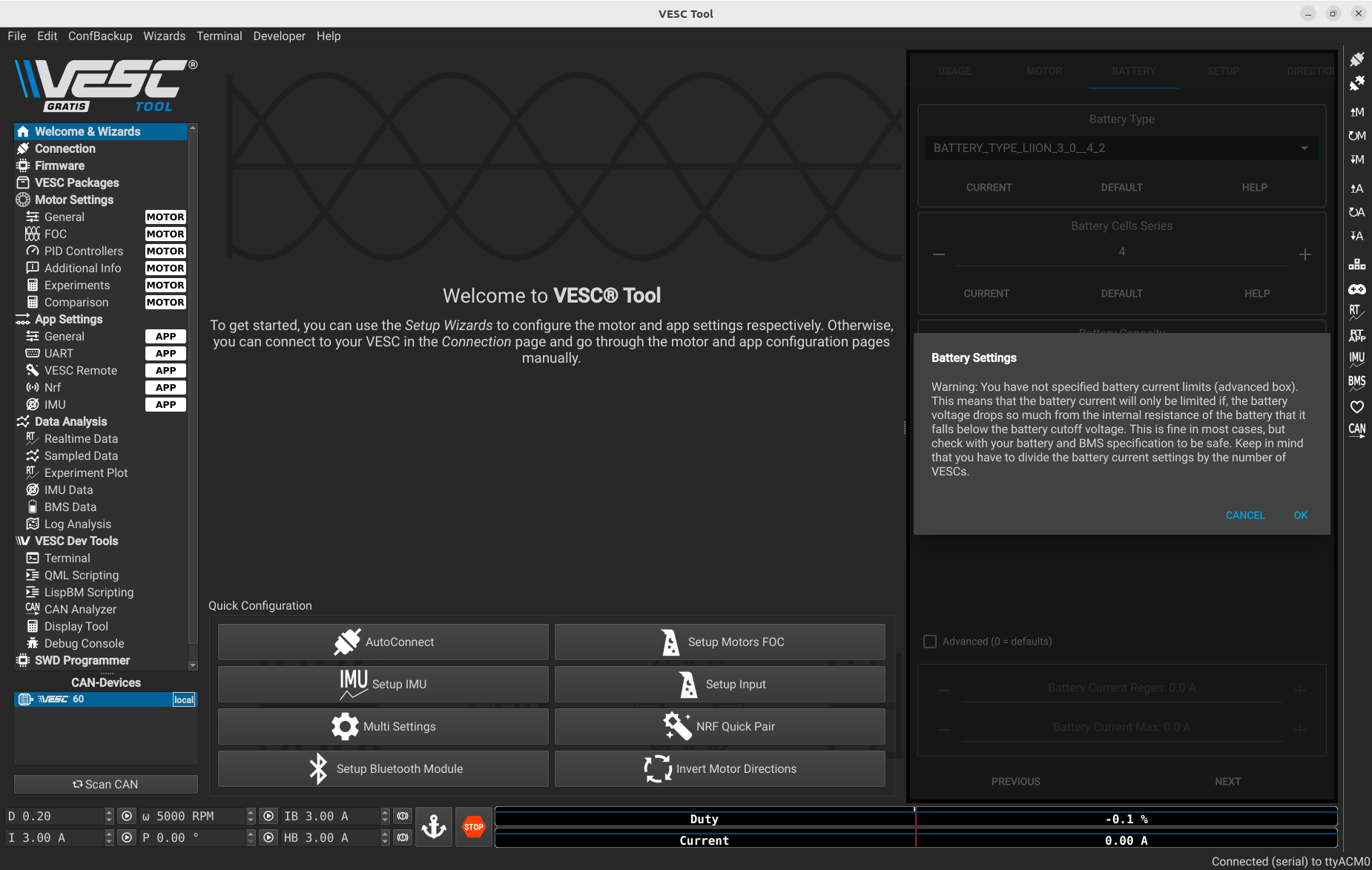
Task: Click play button next to 5000 RPM
Action: click(268, 816)
